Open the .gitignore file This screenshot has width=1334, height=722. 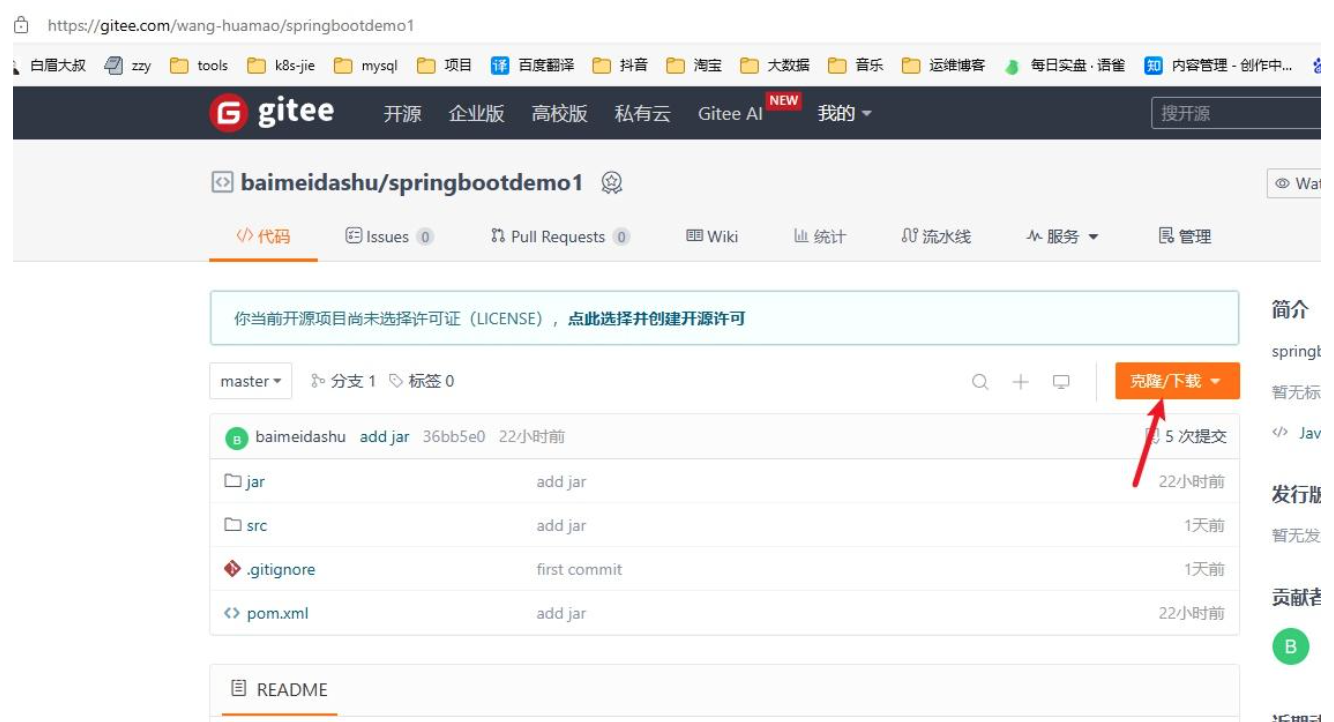pyautogui.click(x=281, y=570)
